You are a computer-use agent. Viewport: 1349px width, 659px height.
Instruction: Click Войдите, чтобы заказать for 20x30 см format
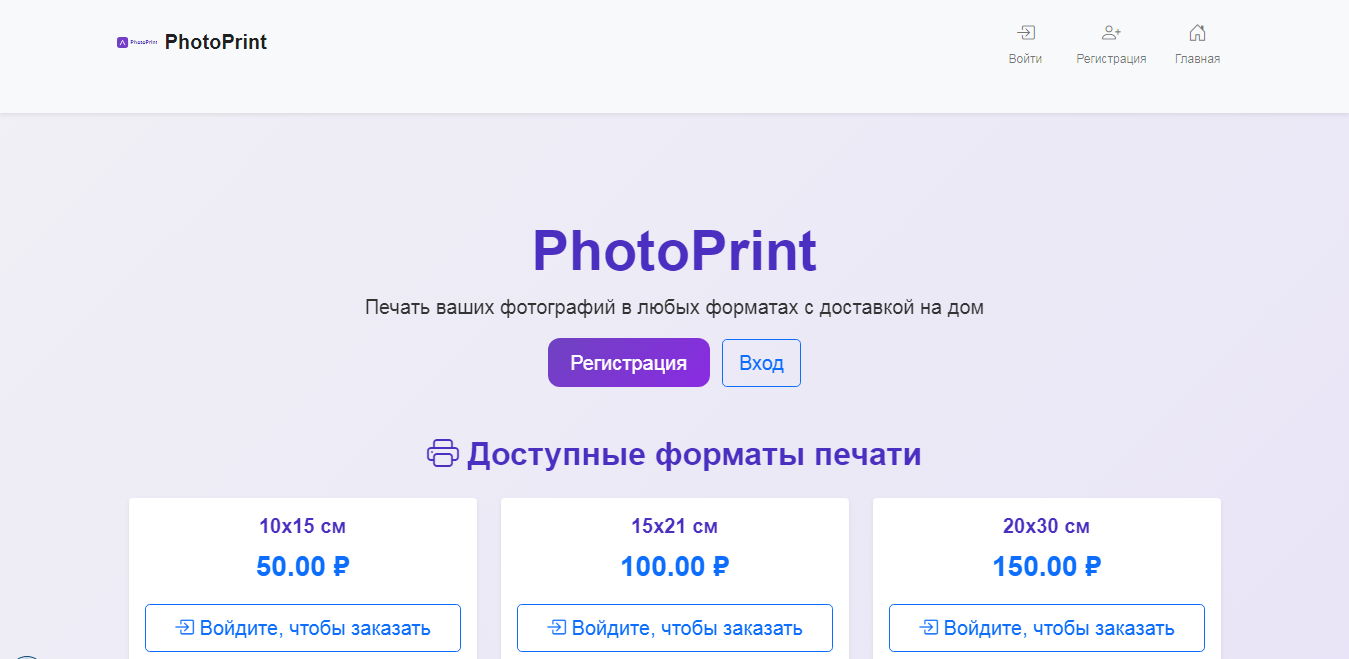1046,627
